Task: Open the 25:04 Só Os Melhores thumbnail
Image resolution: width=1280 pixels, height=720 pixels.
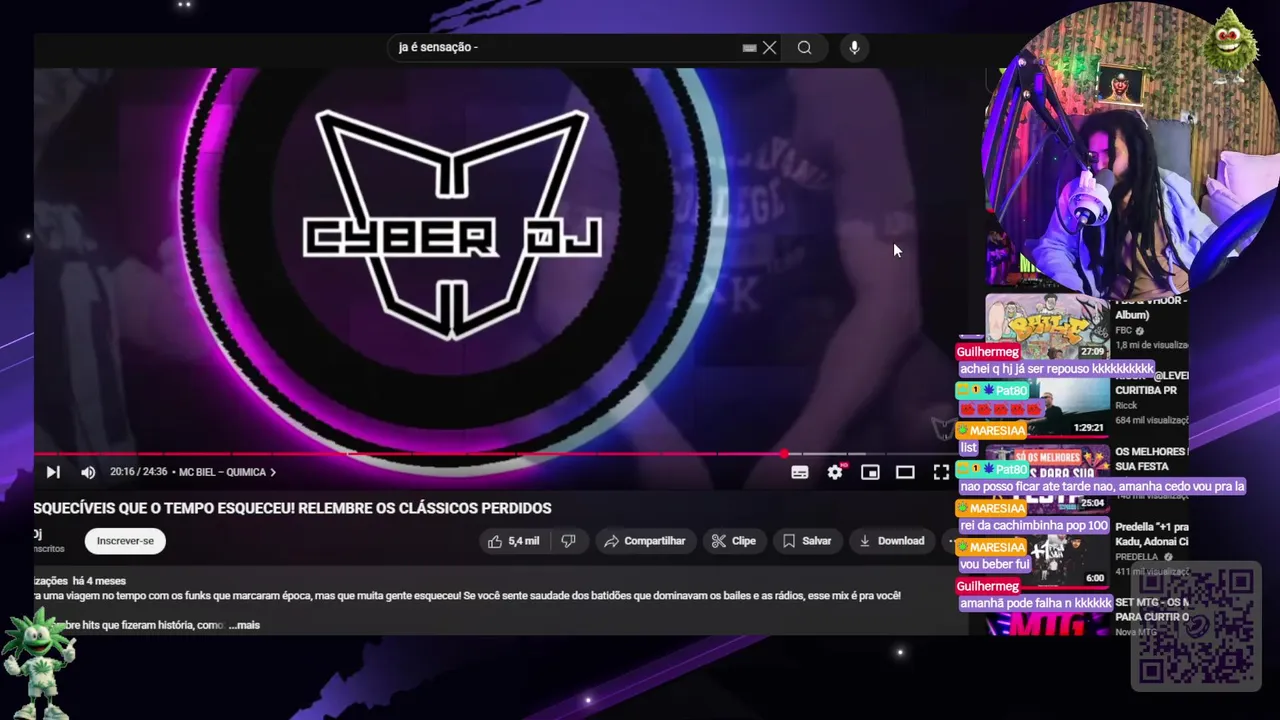Action: [x=1047, y=478]
